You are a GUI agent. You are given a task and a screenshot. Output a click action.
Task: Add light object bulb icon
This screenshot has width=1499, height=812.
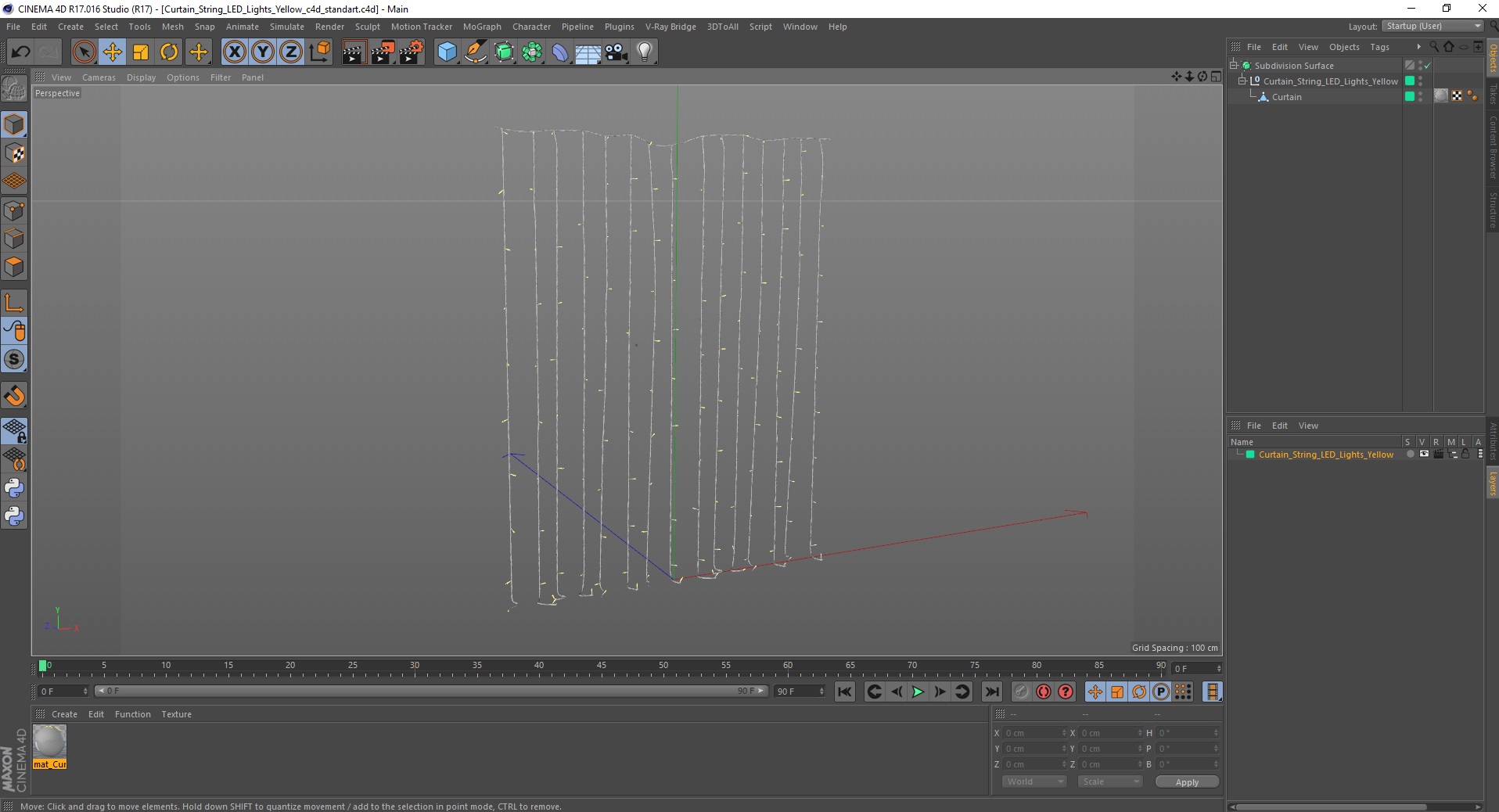pyautogui.click(x=645, y=52)
